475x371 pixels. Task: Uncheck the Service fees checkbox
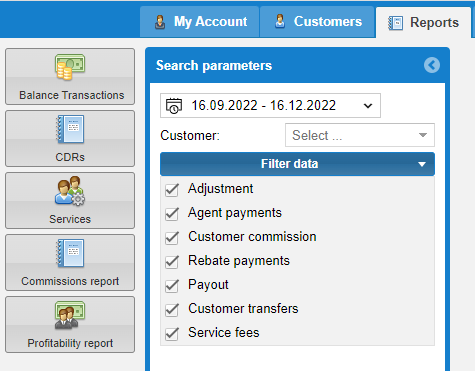click(x=172, y=334)
